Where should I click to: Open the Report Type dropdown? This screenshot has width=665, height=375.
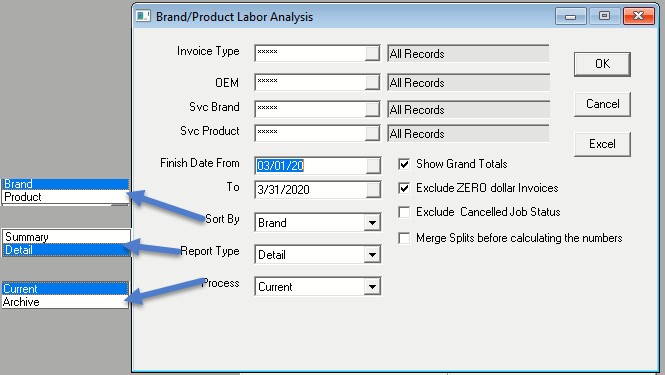372,255
